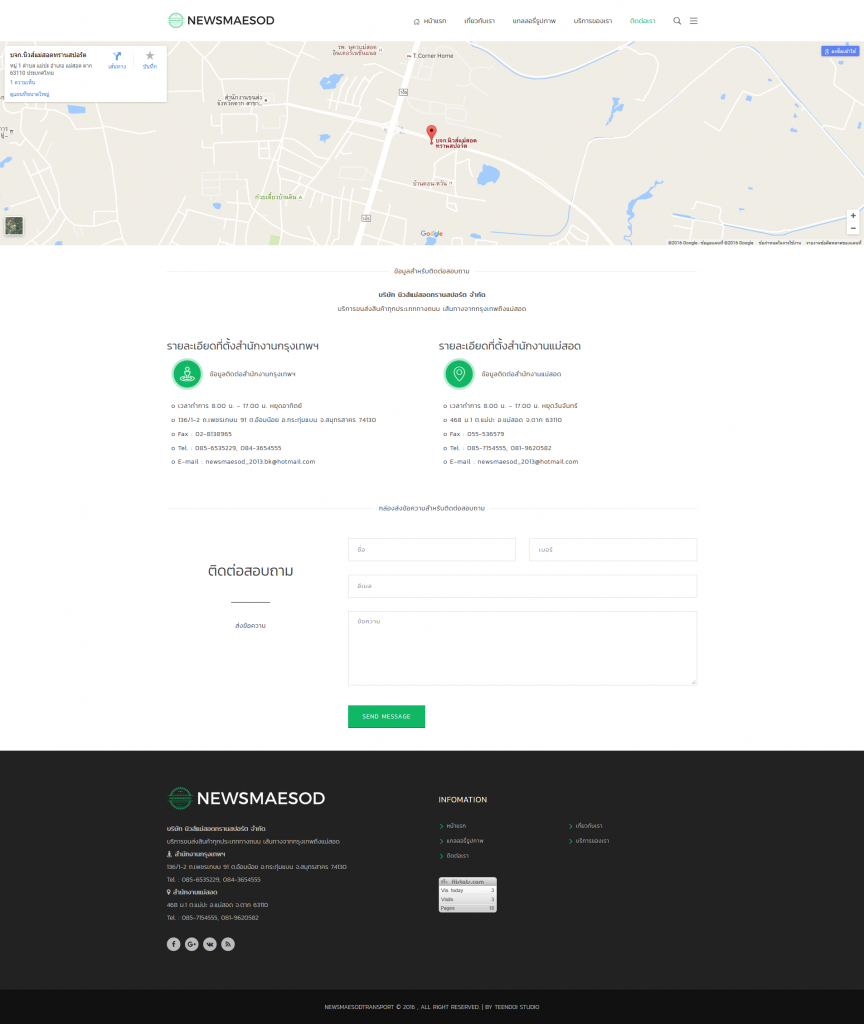
Task: Open the บริการของเรา menu item
Action: 593,21
